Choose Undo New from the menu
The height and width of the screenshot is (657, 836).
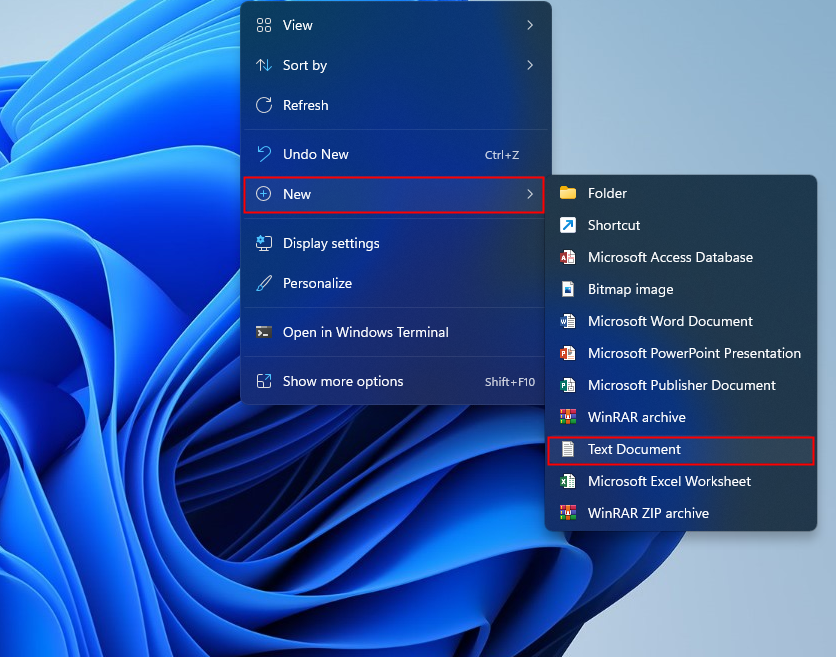coord(315,154)
